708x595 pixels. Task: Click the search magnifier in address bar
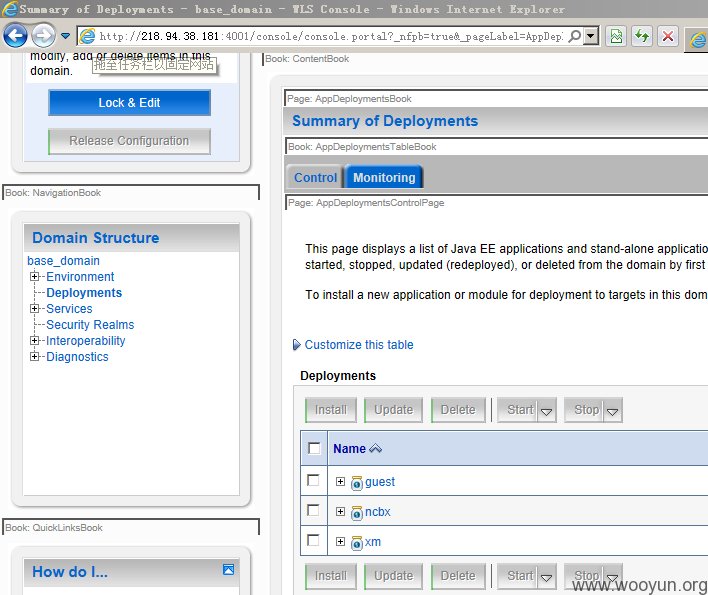(x=575, y=36)
